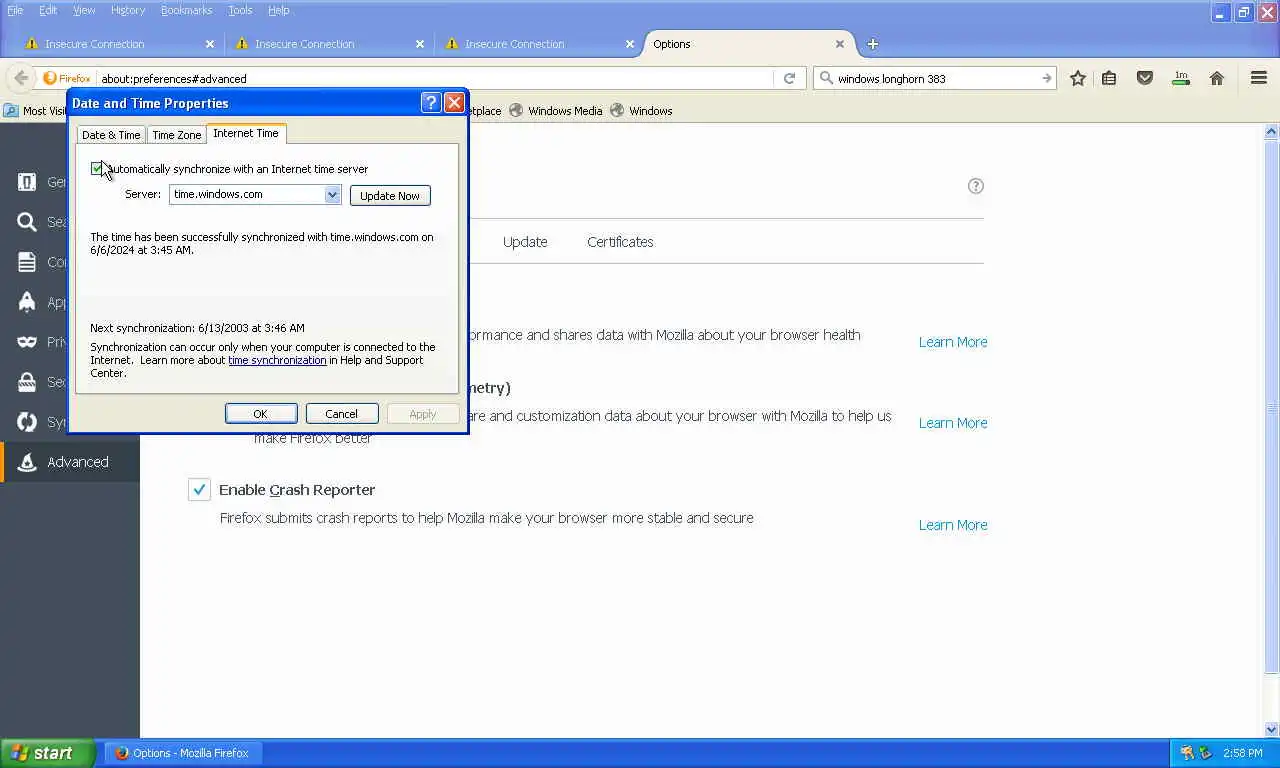The image size is (1280, 768).
Task: Open Sync preferences sidebar icon
Action: click(x=27, y=422)
